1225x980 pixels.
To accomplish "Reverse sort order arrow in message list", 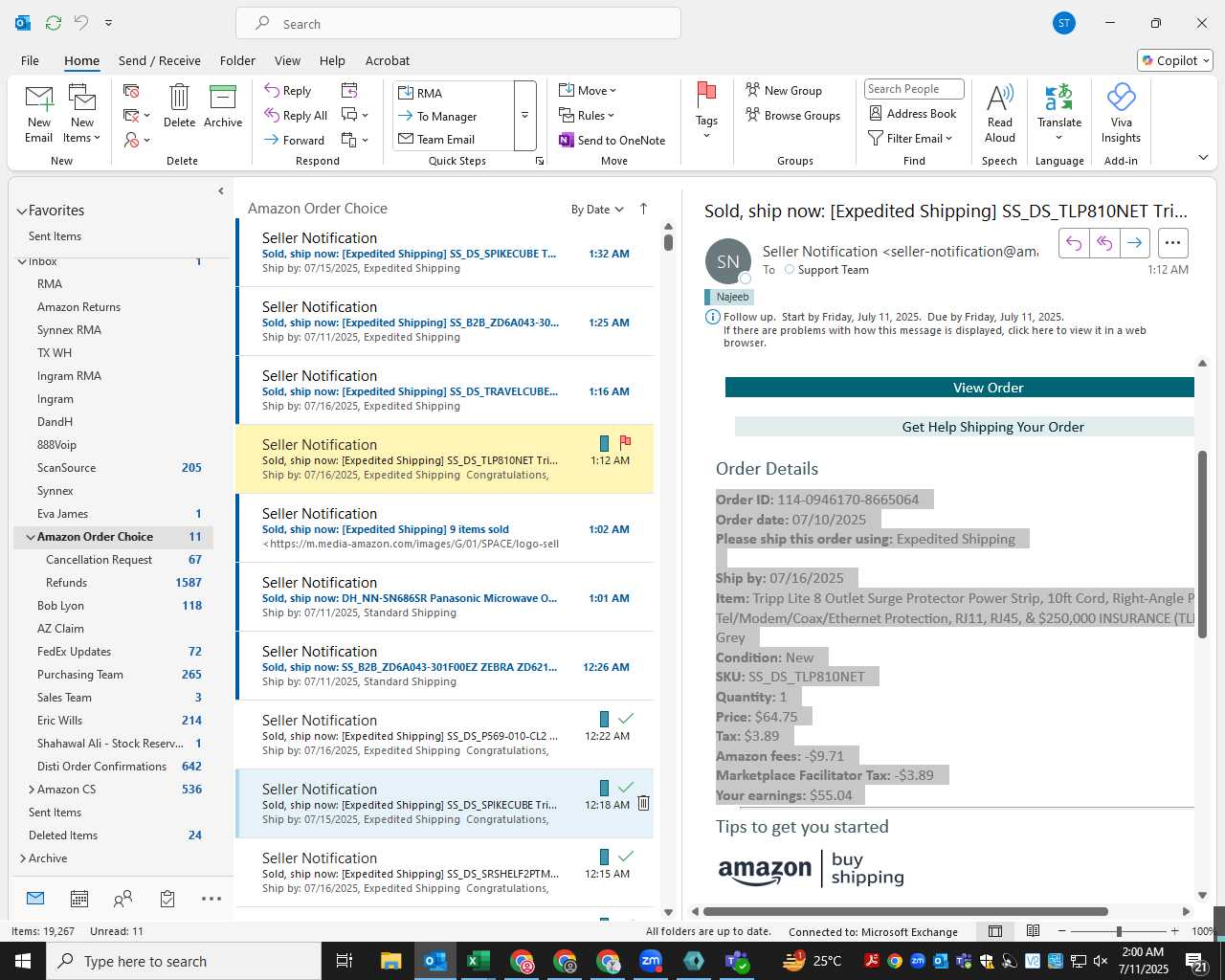I will pos(643,209).
